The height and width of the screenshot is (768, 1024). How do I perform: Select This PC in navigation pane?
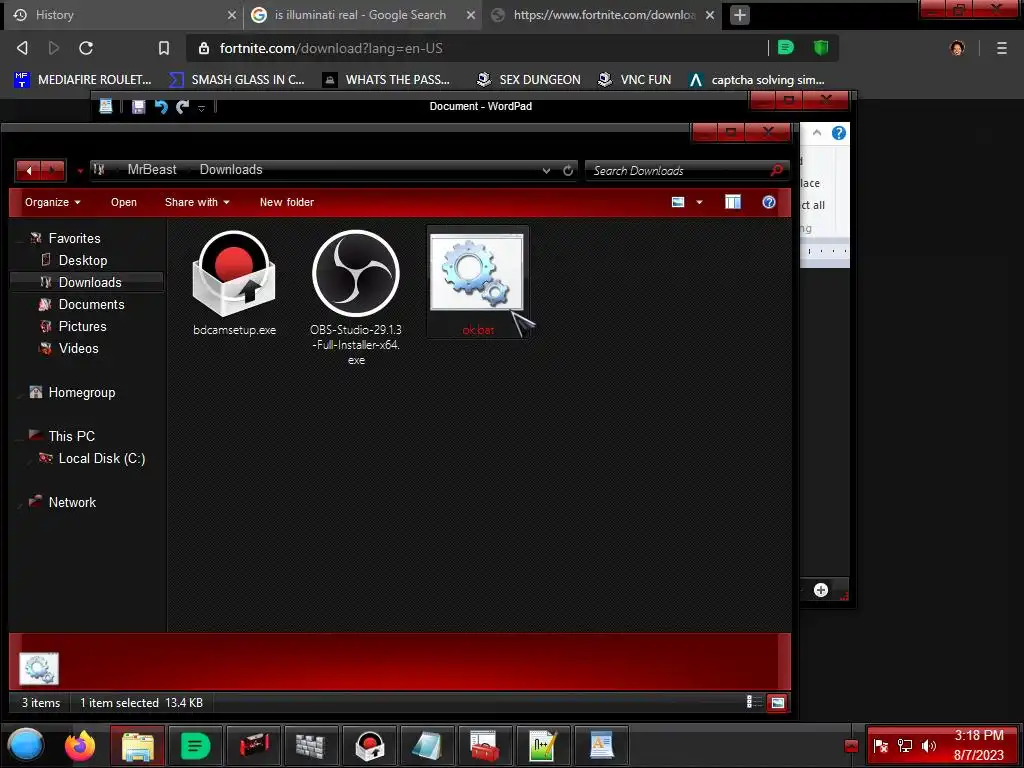(71, 436)
